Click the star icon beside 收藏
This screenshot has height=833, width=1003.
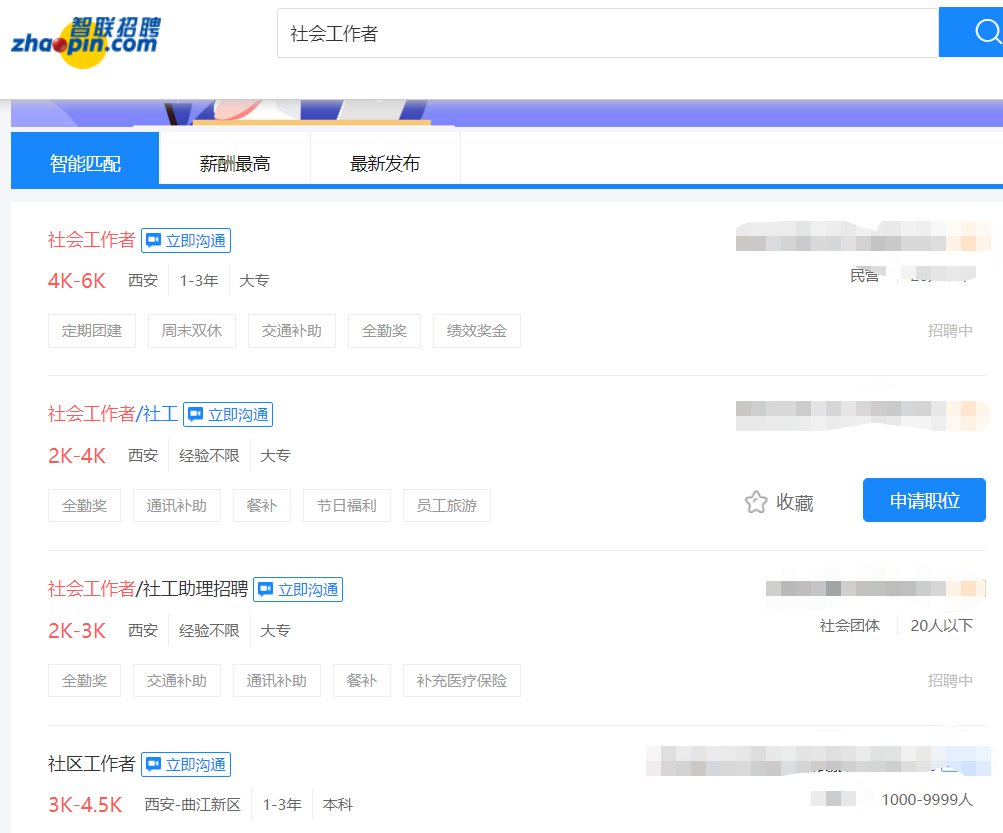point(756,502)
